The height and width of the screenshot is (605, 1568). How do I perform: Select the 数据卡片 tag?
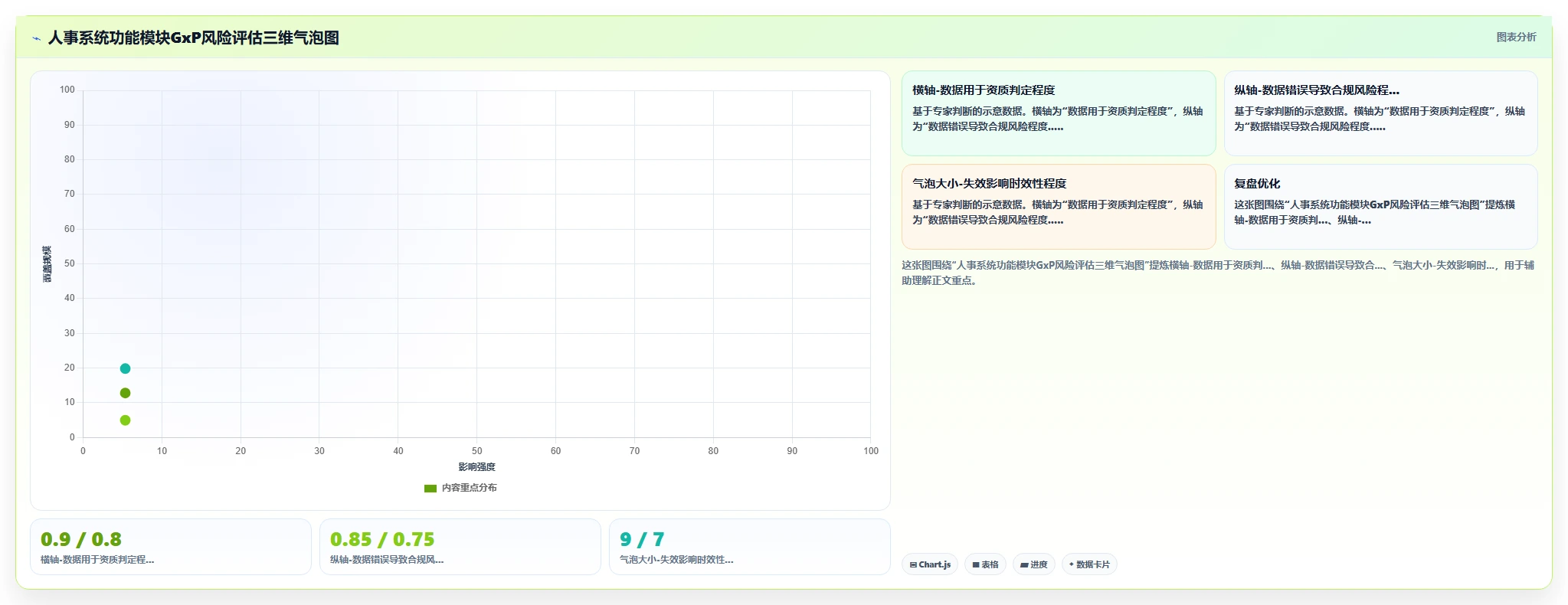point(1089,564)
